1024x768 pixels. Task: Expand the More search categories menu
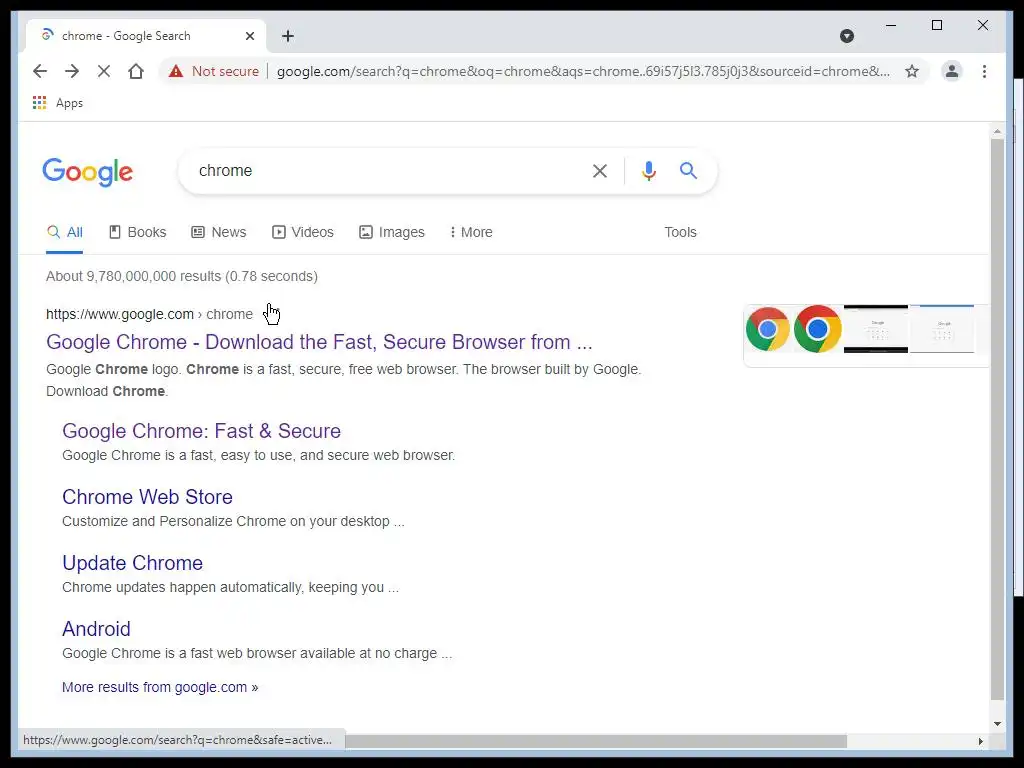tap(471, 232)
